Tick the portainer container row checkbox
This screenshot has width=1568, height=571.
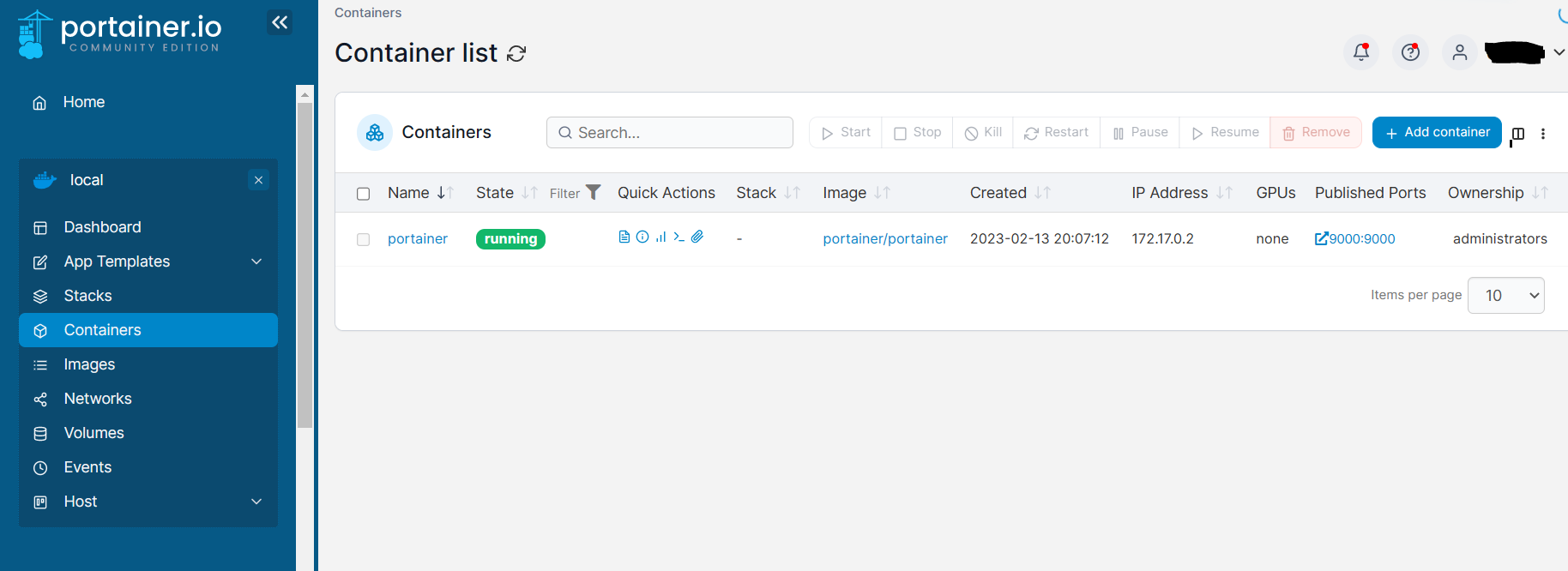point(364,239)
